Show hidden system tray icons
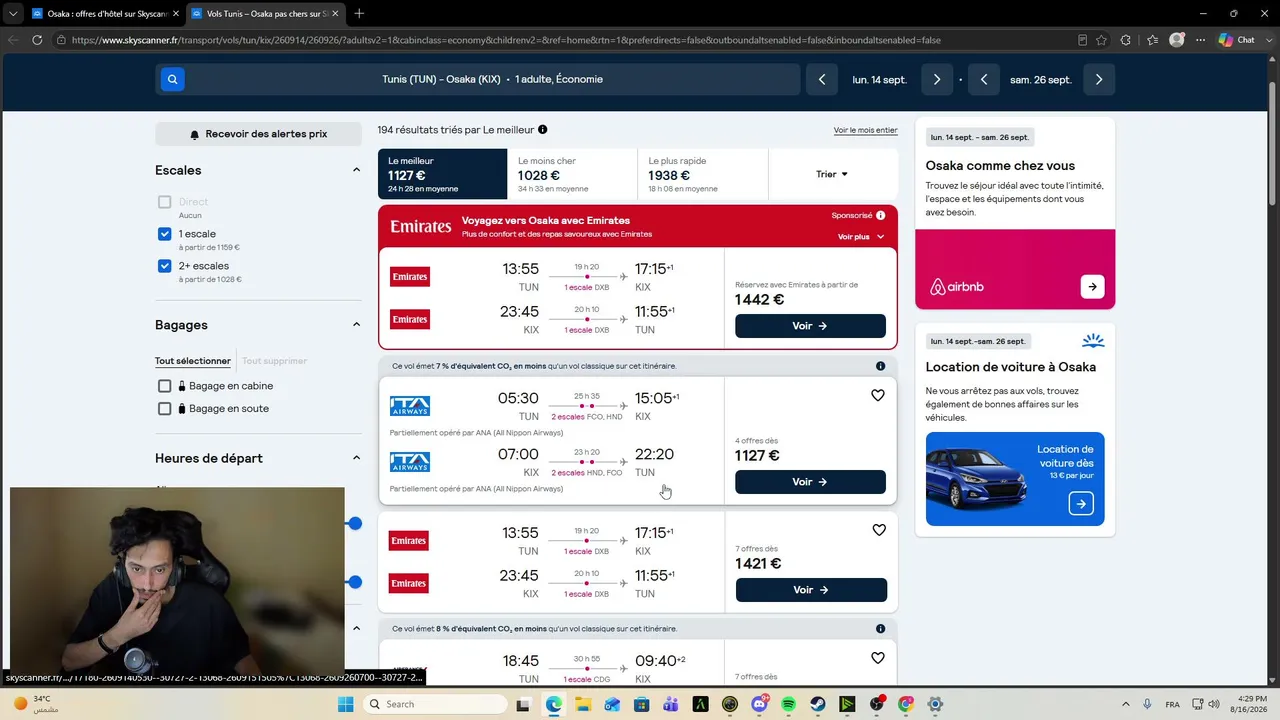 pyautogui.click(x=1127, y=704)
